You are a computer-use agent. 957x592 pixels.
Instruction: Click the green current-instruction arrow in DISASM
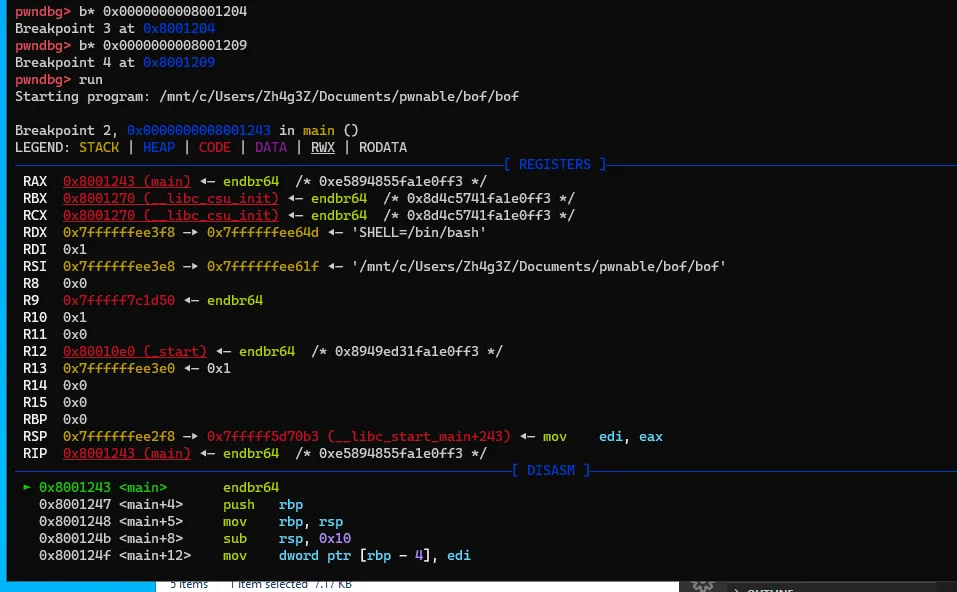click(x=27, y=487)
